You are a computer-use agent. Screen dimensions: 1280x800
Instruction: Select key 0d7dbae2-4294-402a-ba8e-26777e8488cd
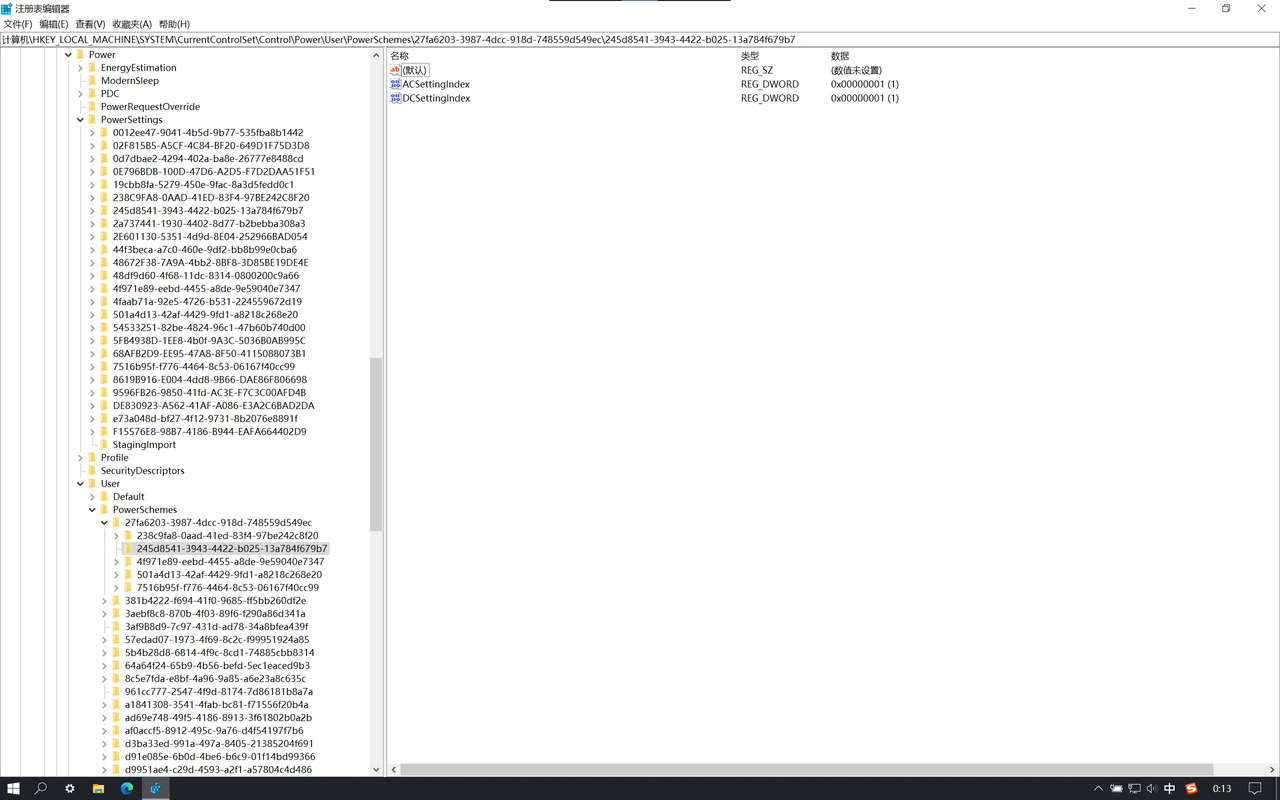tap(208, 159)
